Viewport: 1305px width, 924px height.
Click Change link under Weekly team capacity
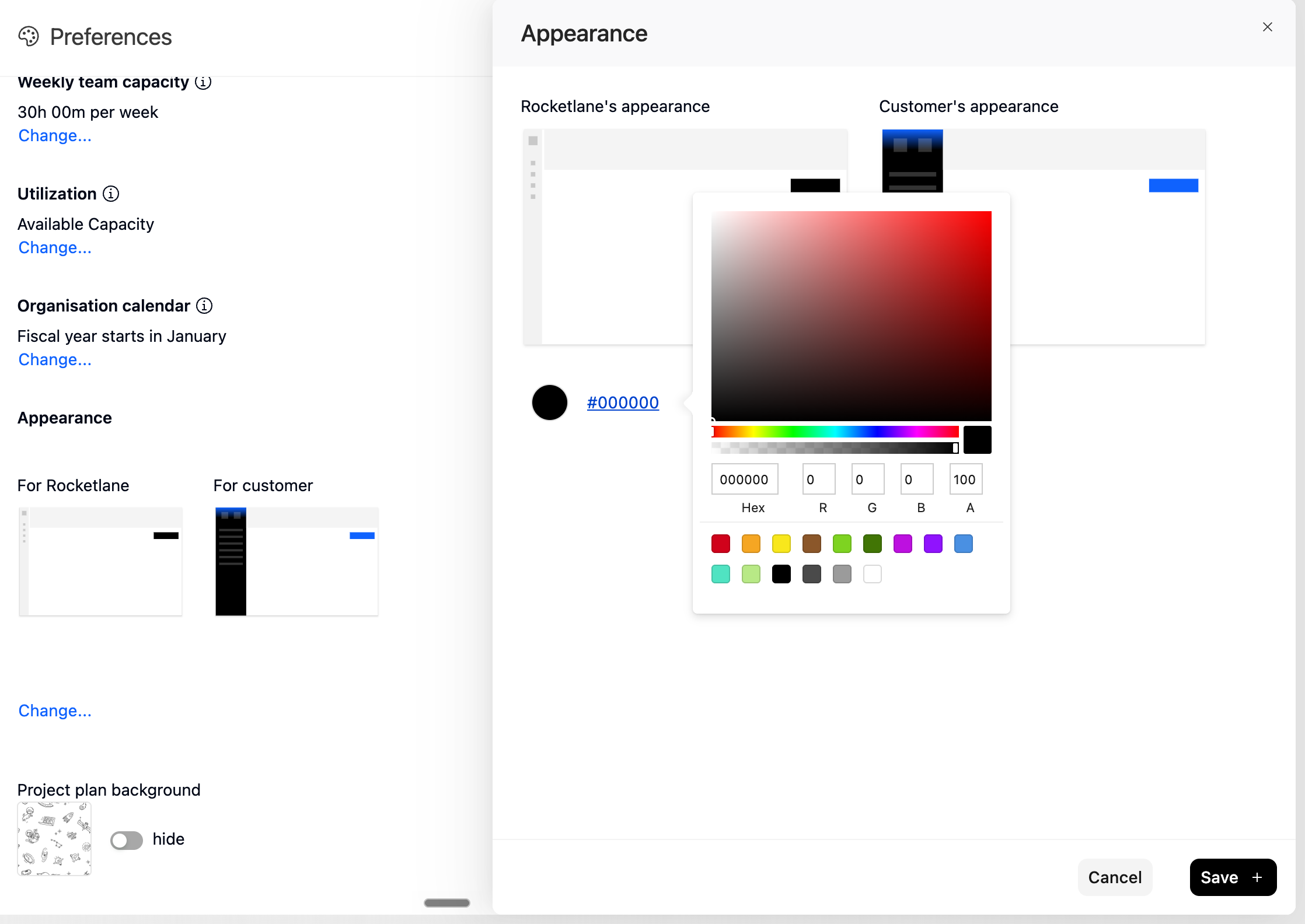pos(55,135)
